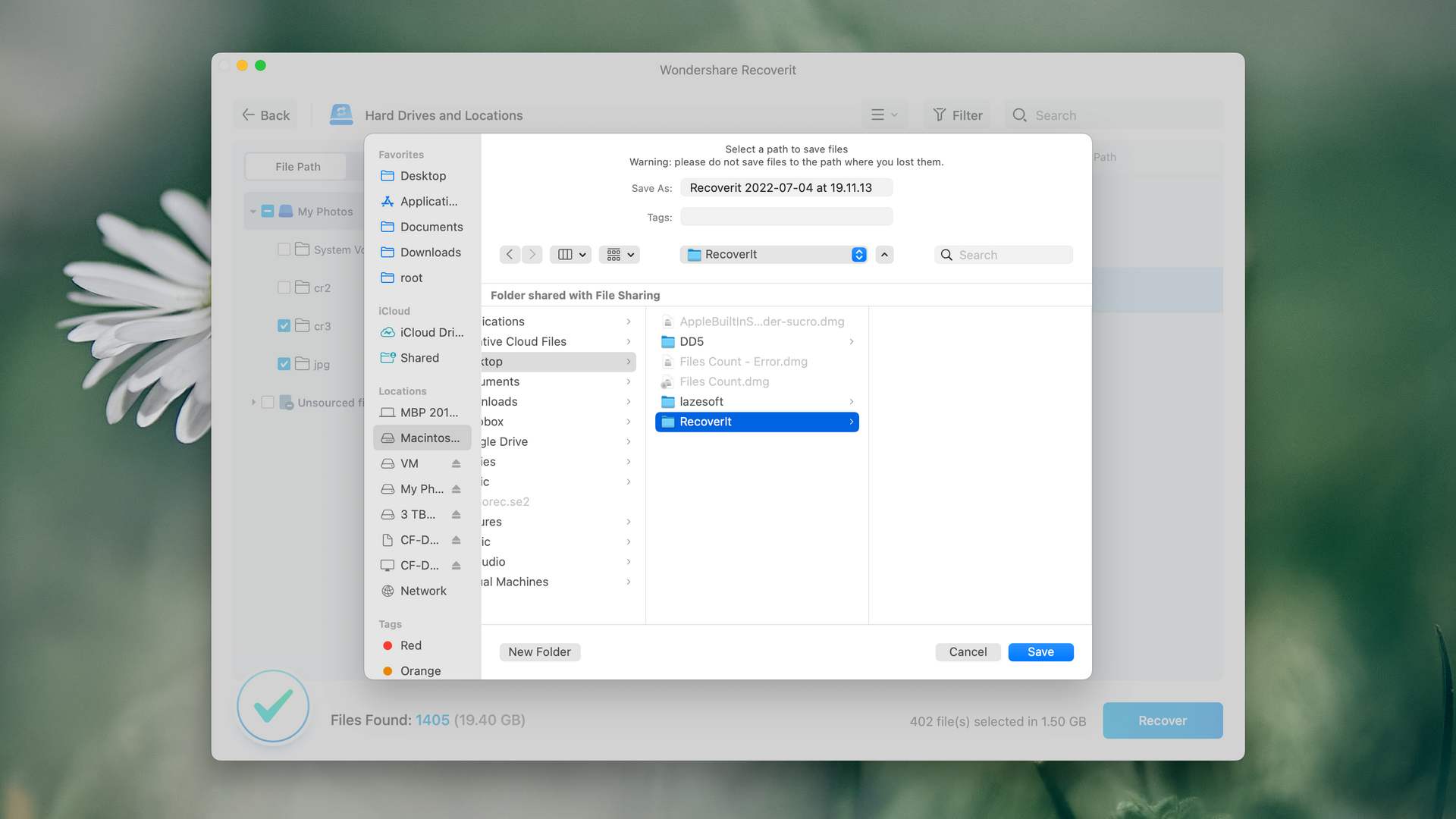The image size is (1456, 819).
Task: Eject the My Ph... volume
Action: pos(456,489)
